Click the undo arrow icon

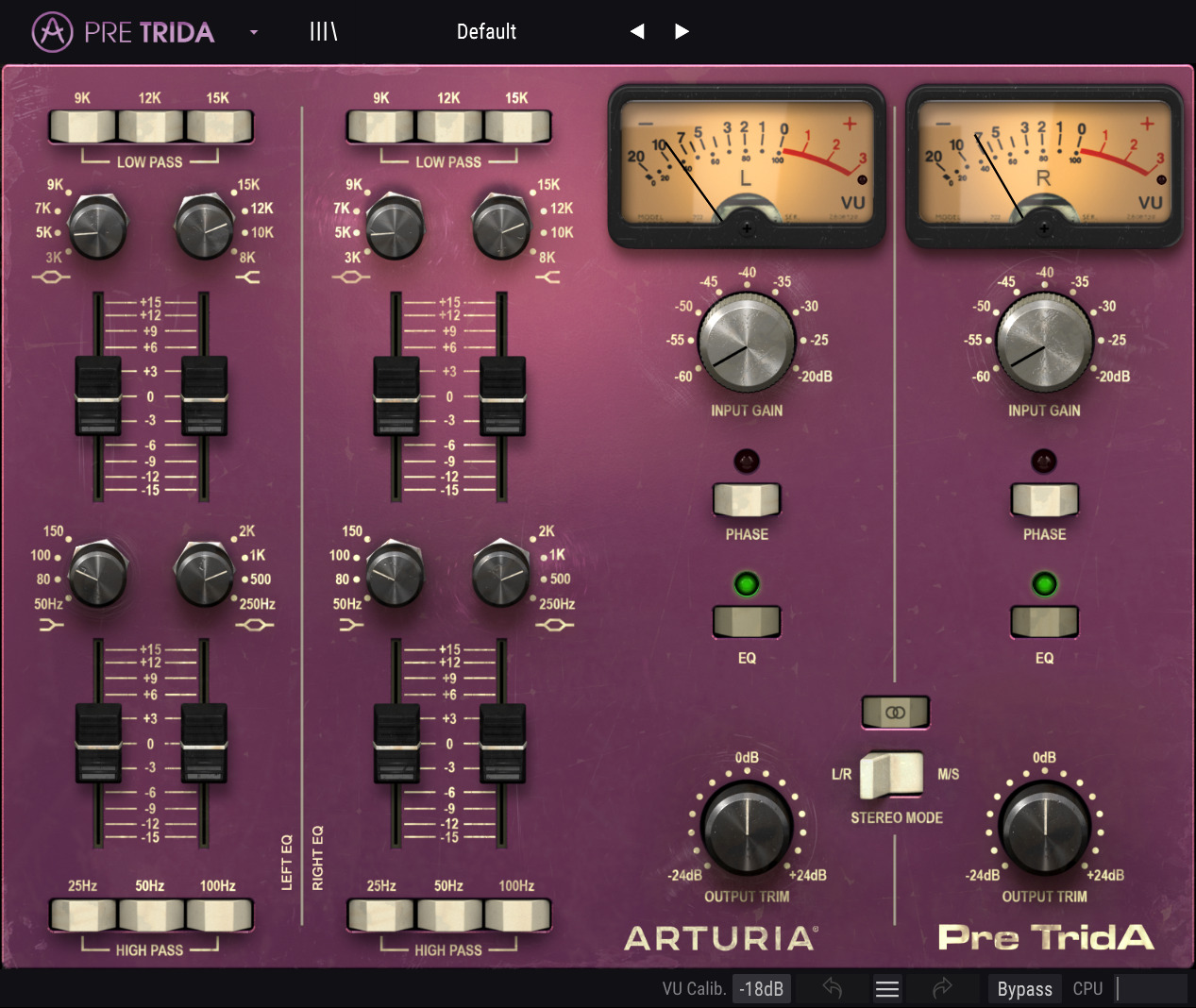point(832,988)
